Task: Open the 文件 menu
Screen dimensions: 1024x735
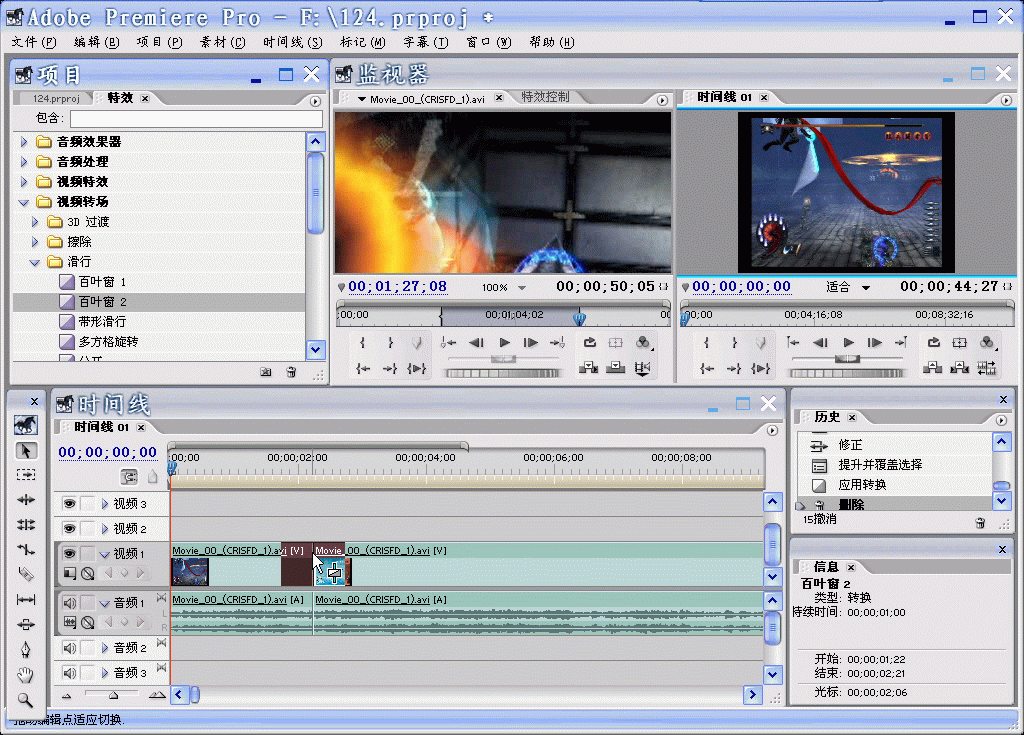Action: (x=33, y=42)
